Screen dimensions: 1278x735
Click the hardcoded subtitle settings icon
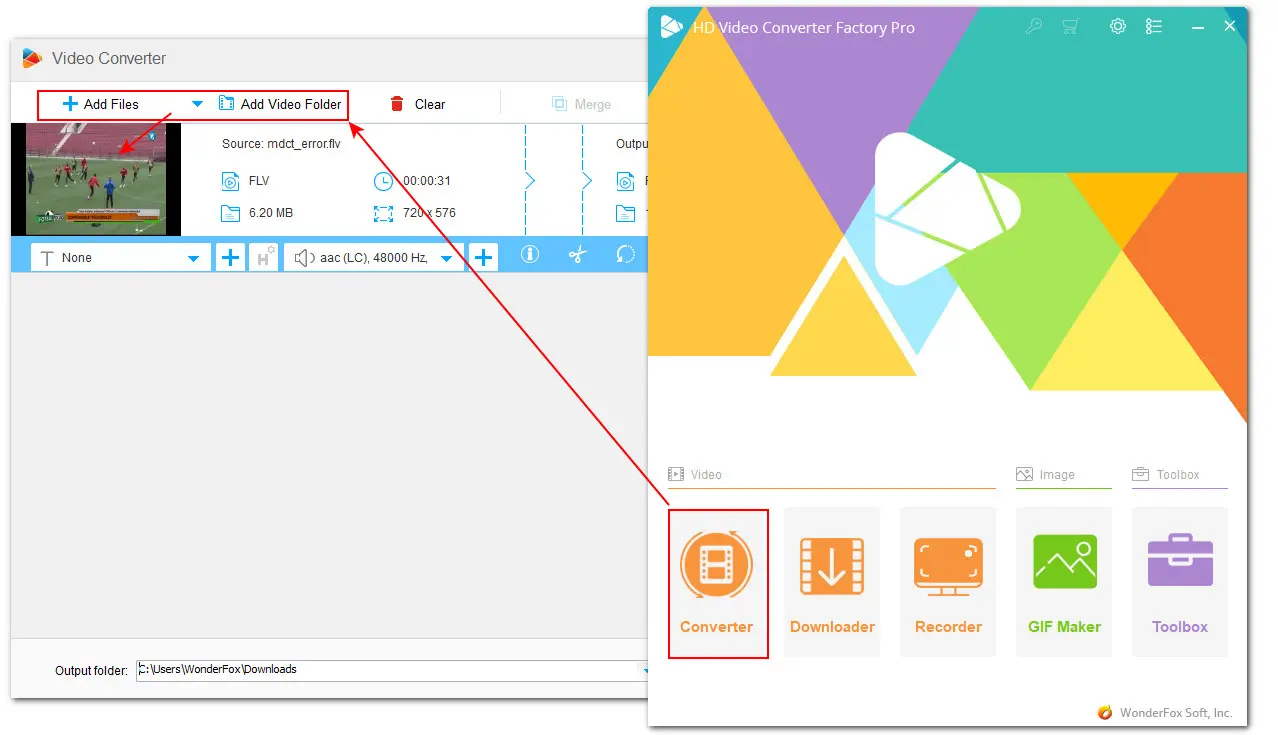point(265,258)
